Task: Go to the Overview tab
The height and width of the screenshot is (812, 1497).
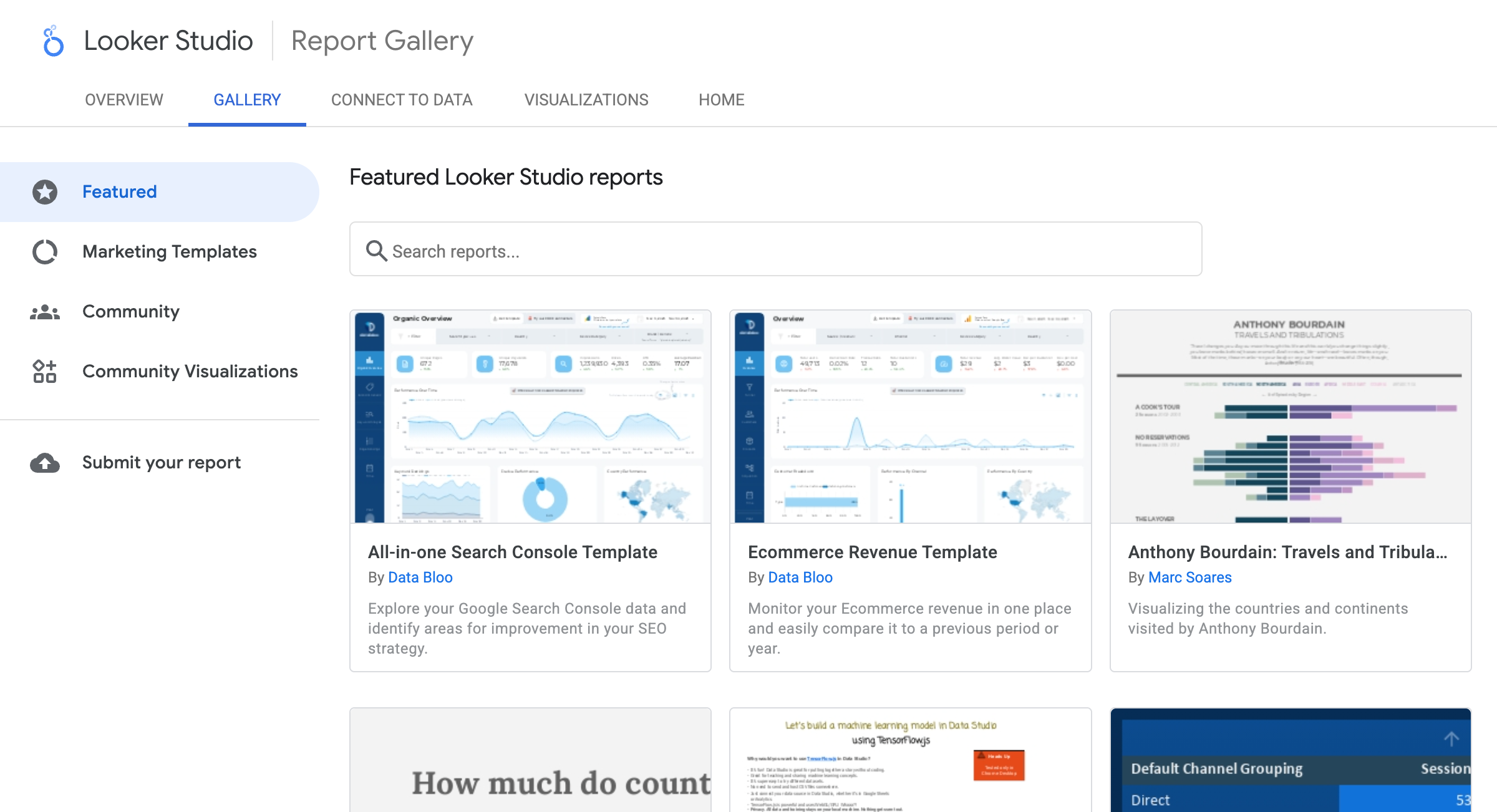Action: pyautogui.click(x=124, y=99)
